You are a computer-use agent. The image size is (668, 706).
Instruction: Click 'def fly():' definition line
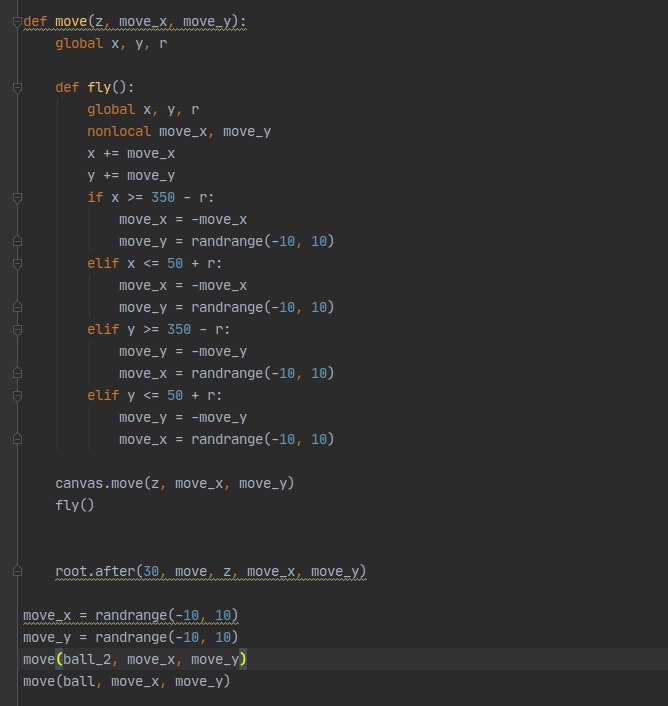tap(95, 87)
